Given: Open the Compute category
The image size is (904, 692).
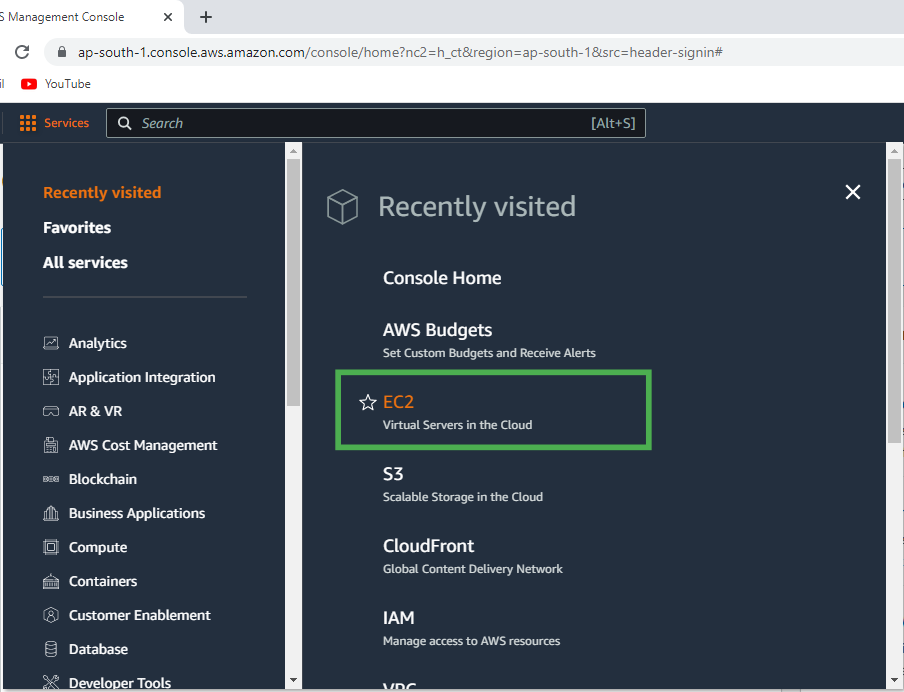Looking at the screenshot, I should [x=98, y=547].
